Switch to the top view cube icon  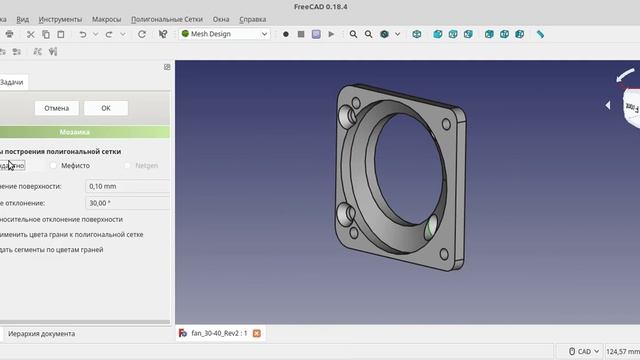(x=453, y=34)
